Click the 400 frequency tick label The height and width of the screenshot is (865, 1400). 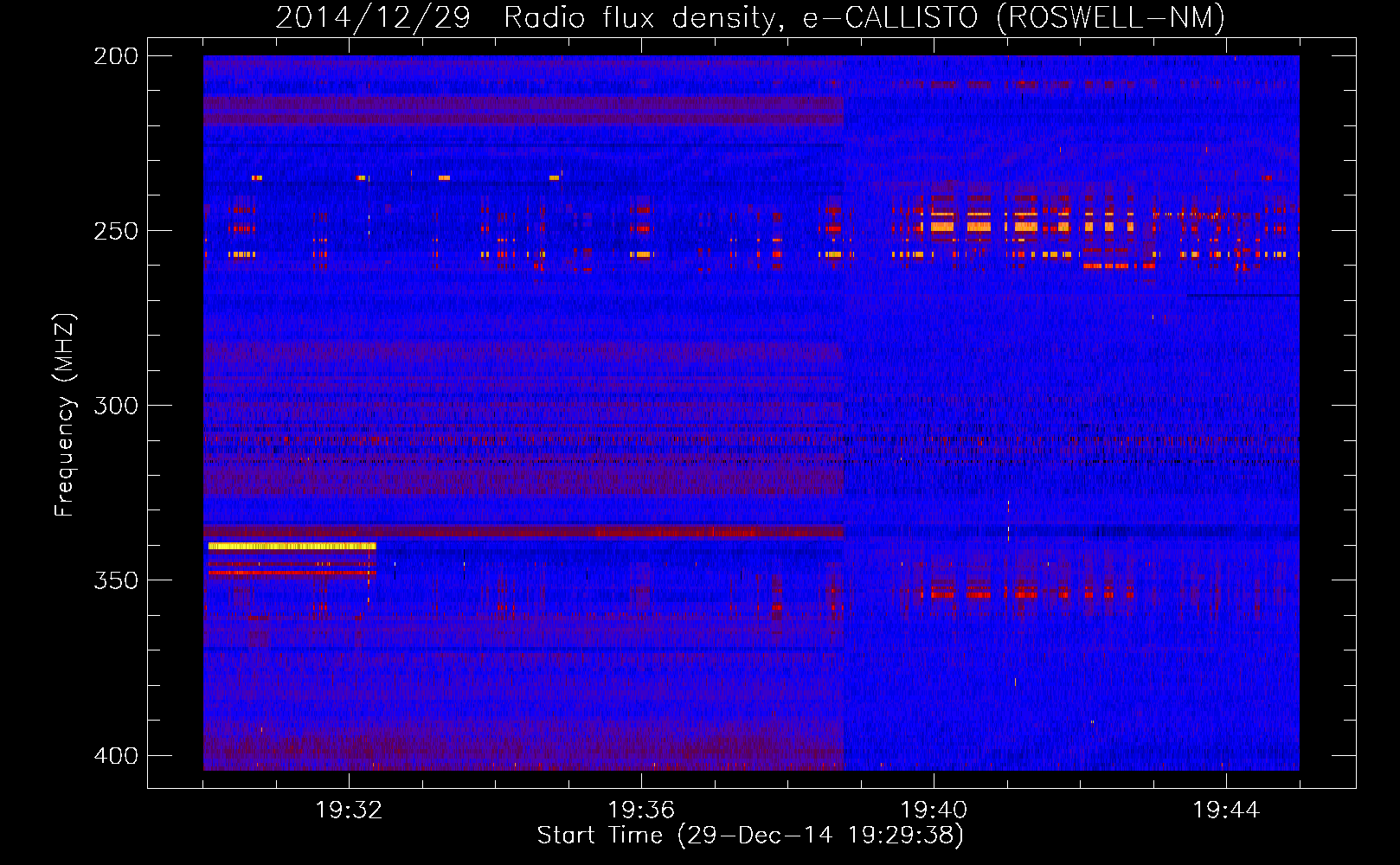116,756
